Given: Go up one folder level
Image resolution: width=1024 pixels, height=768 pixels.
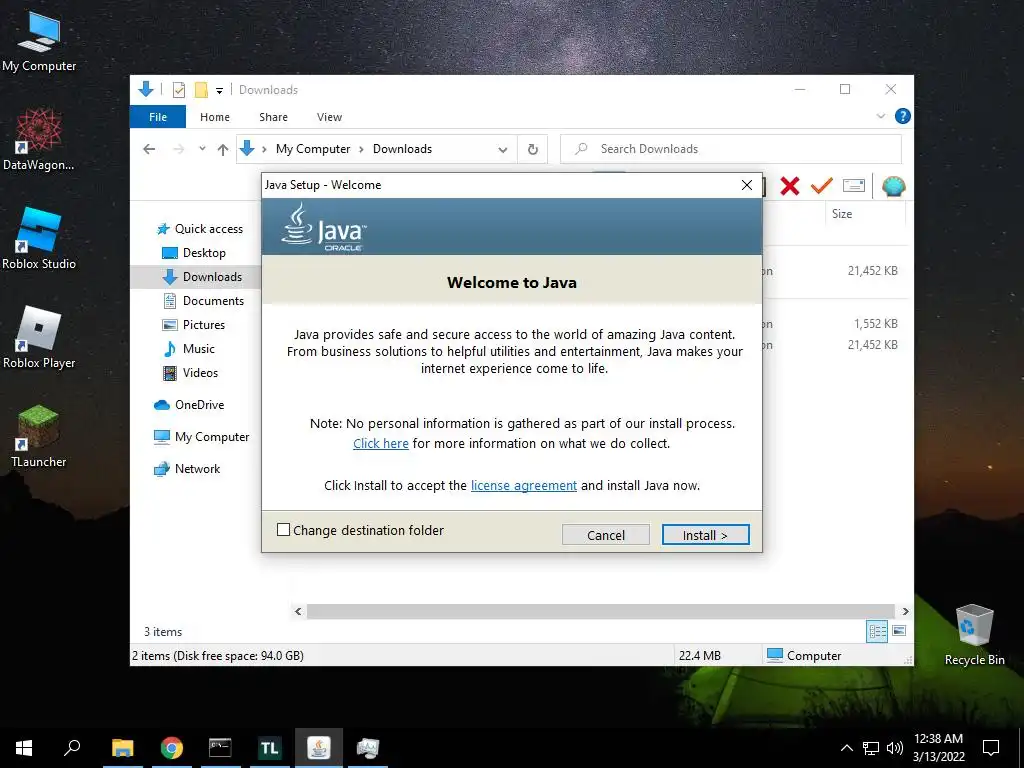Looking at the screenshot, I should click(x=223, y=150).
